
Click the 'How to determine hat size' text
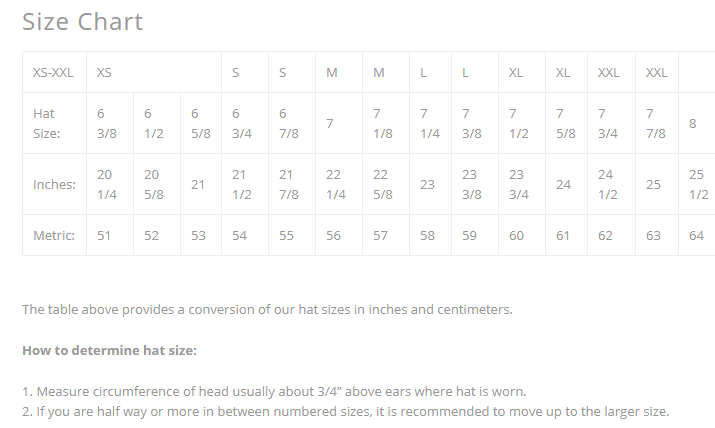coord(109,351)
